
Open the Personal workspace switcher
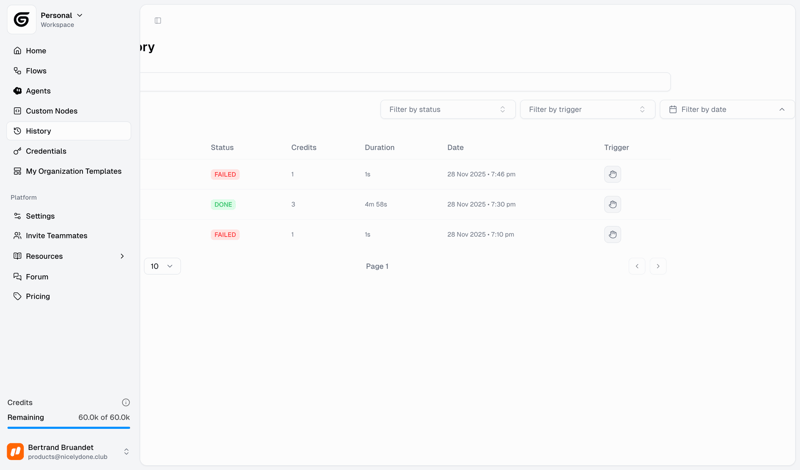pos(61,19)
